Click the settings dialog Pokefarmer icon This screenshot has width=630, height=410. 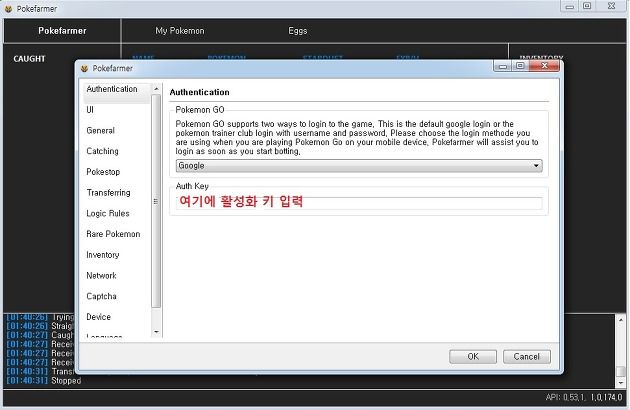point(84,68)
